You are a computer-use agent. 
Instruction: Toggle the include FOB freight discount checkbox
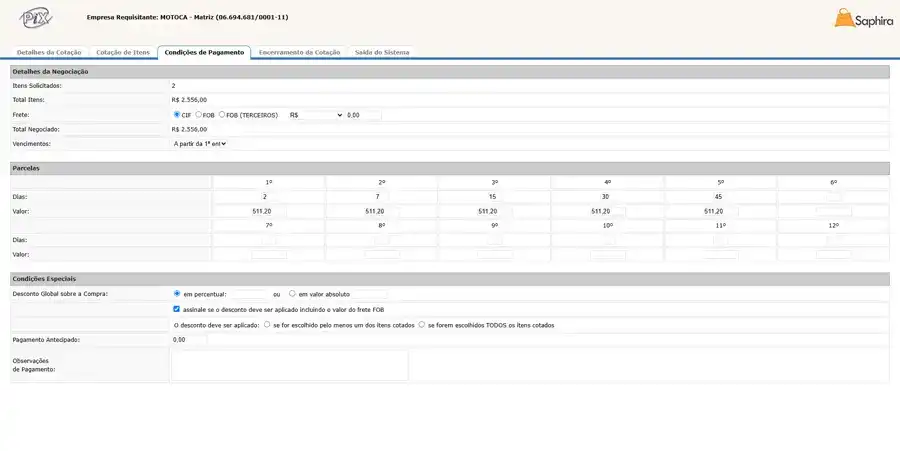pyautogui.click(x=177, y=310)
